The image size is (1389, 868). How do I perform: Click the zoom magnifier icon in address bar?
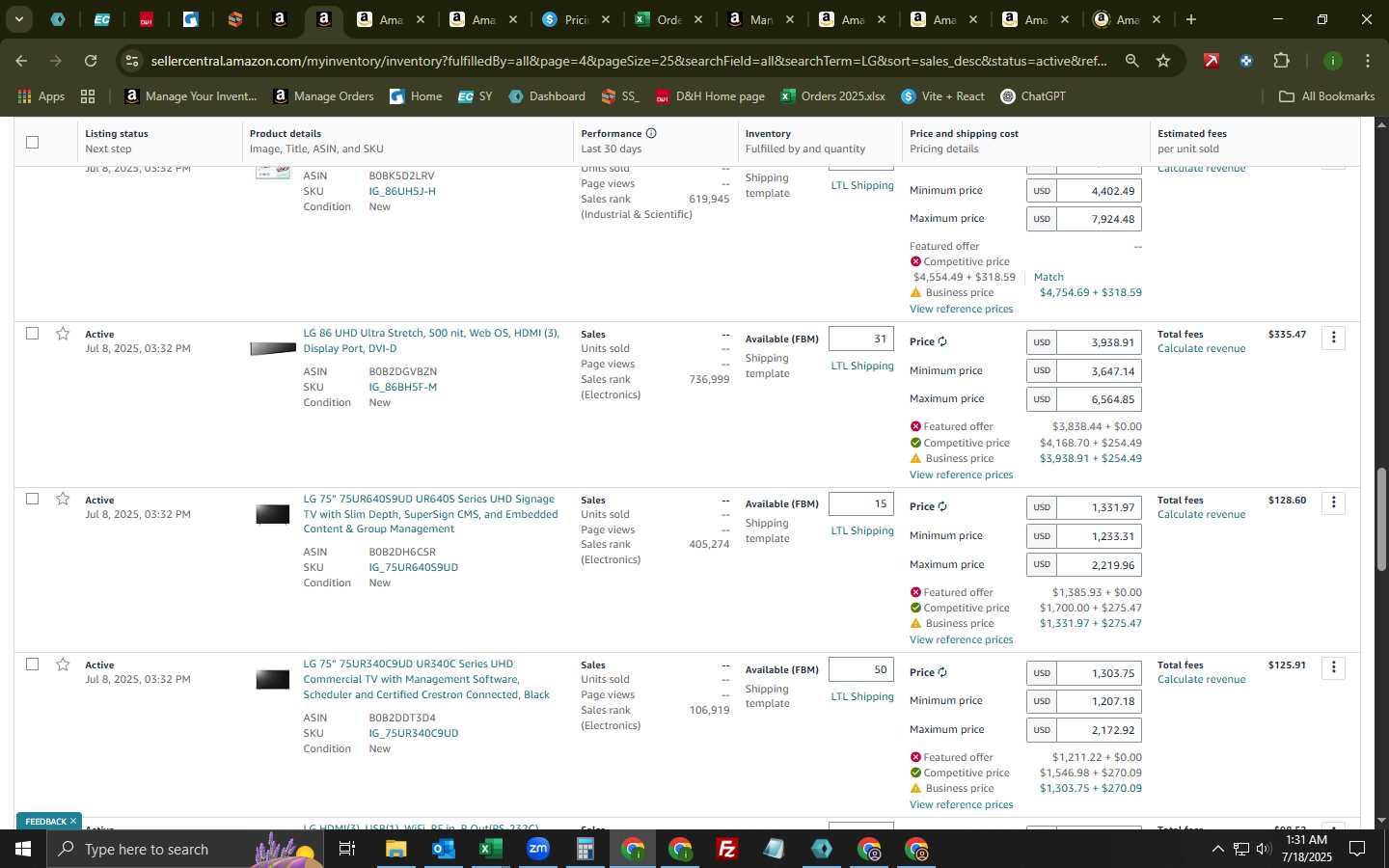point(1131,61)
